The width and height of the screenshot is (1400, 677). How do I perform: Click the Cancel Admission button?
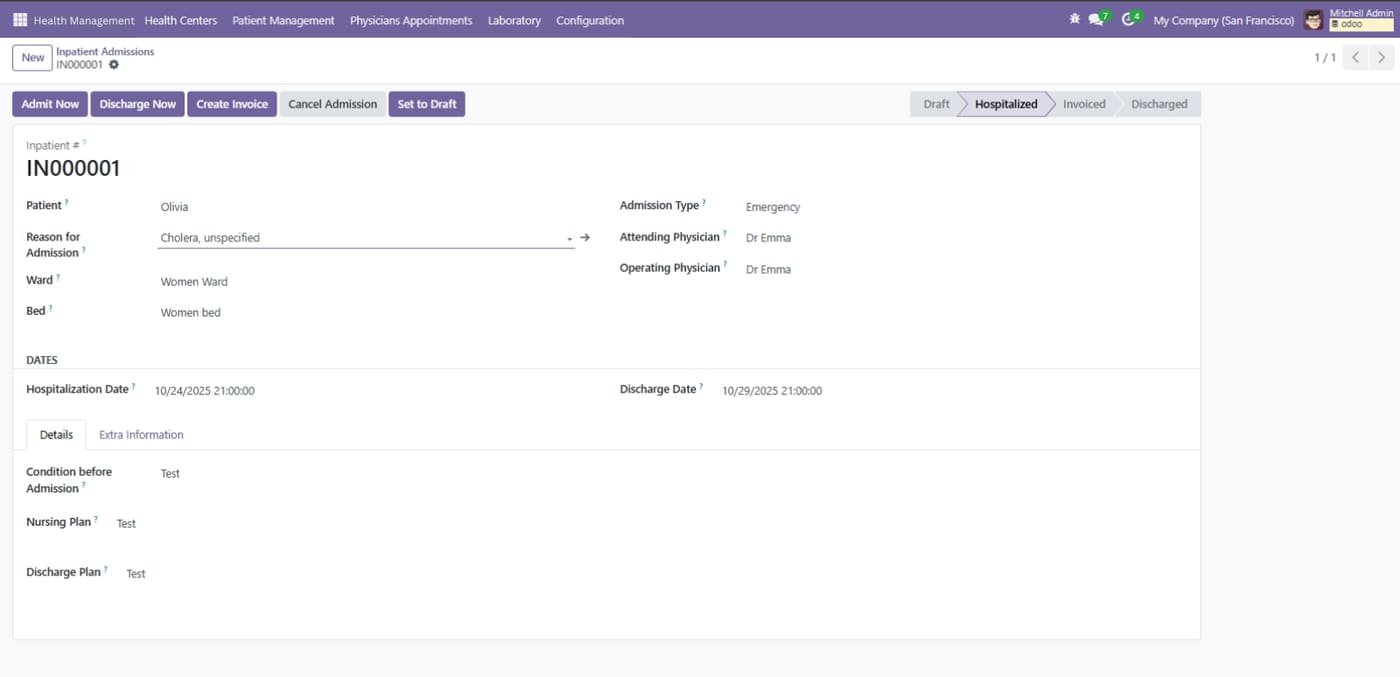[333, 104]
